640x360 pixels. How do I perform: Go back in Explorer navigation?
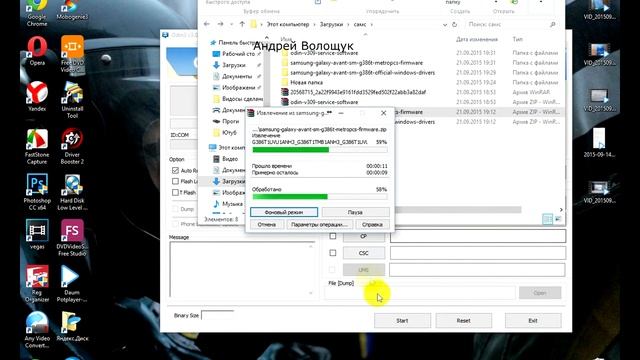click(207, 24)
